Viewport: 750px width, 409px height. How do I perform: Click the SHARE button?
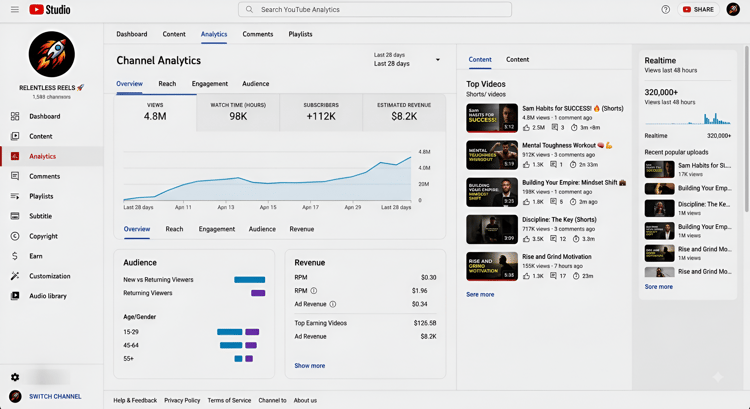coord(698,10)
